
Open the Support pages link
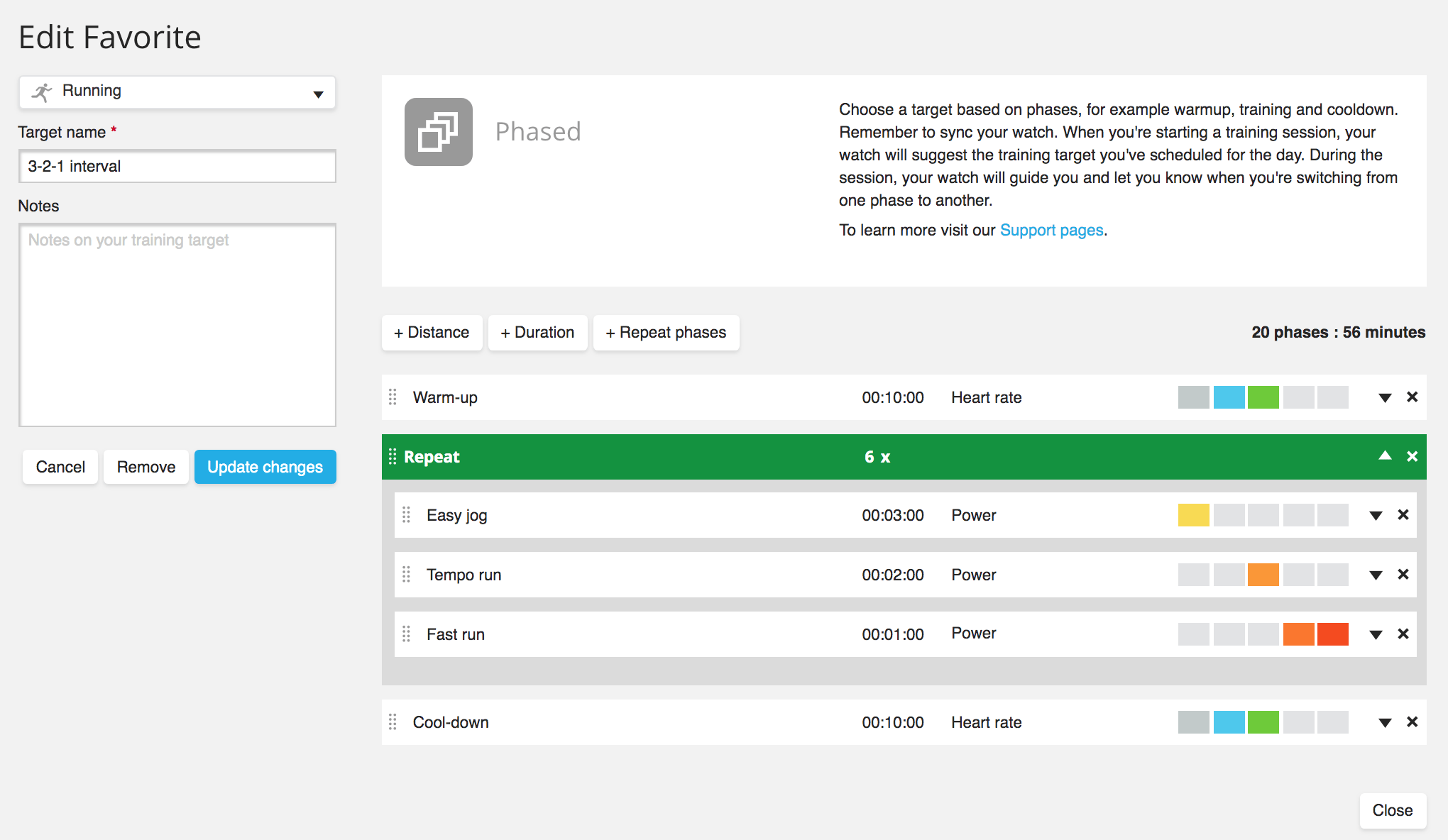click(1051, 231)
